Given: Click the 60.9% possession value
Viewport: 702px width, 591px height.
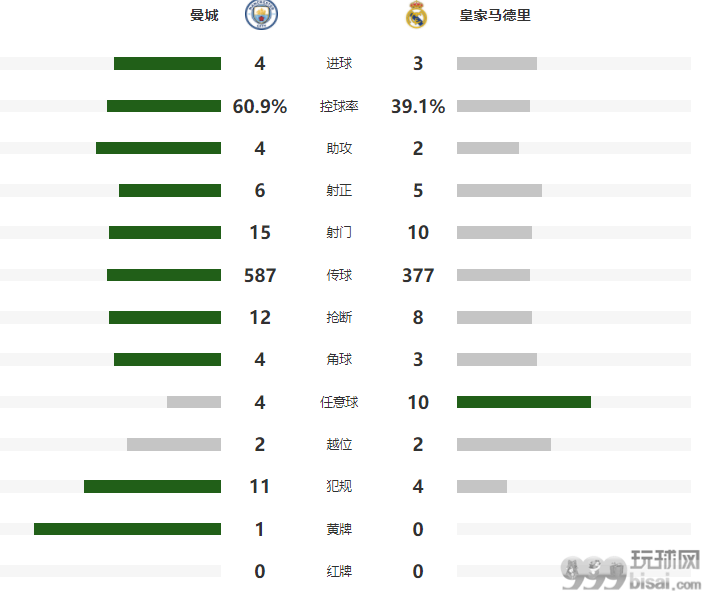Looking at the screenshot, I should click(x=260, y=106).
